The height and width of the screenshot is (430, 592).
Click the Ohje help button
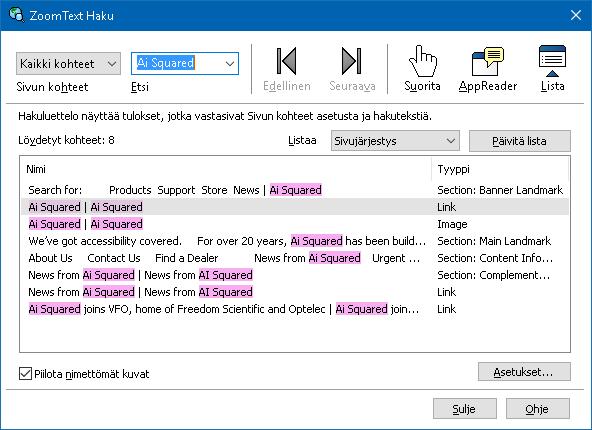[538, 409]
